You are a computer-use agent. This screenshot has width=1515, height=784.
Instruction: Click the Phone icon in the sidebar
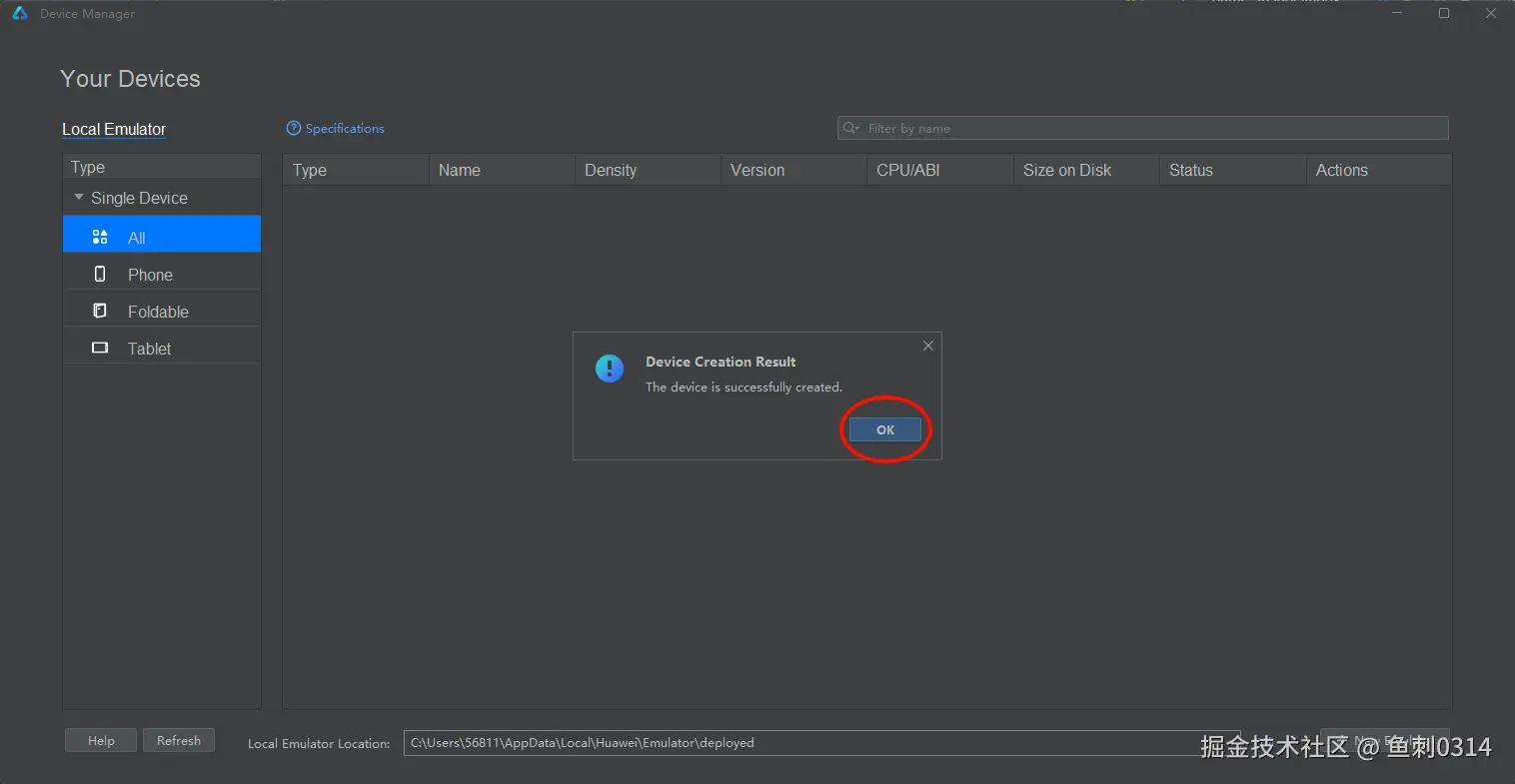[x=100, y=274]
